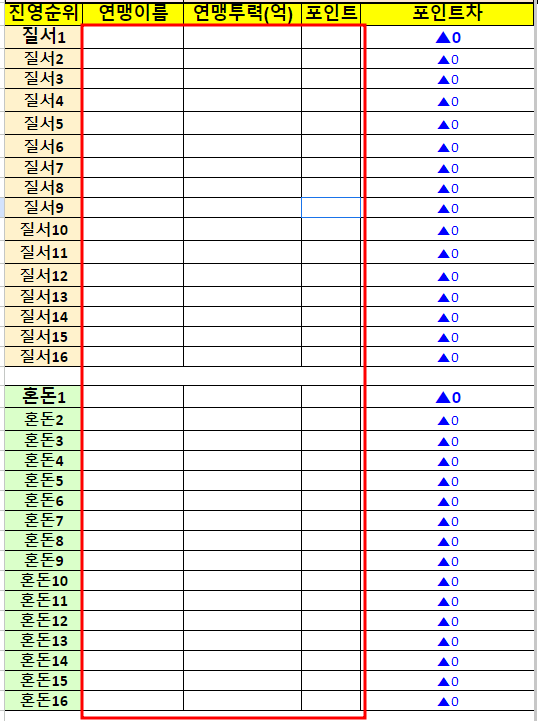Click the 포인트차 triangle in 질서10 row
548x721 pixels.
[443, 230]
